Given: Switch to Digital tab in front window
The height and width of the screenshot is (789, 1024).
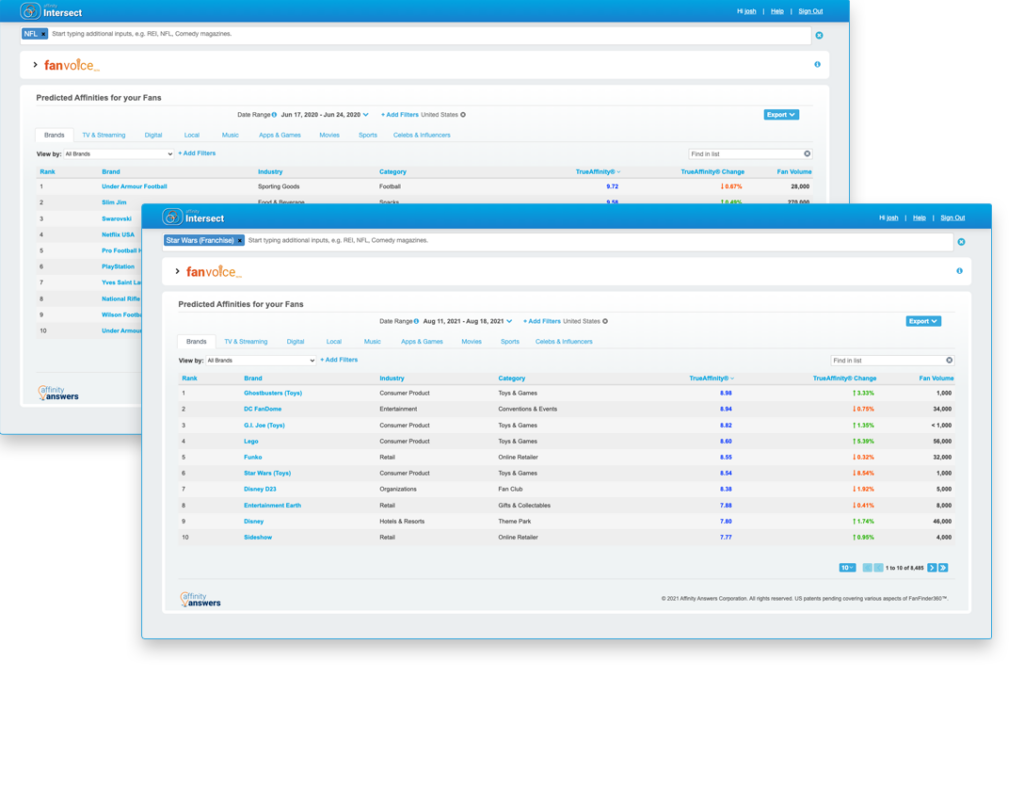Looking at the screenshot, I should tap(295, 342).
